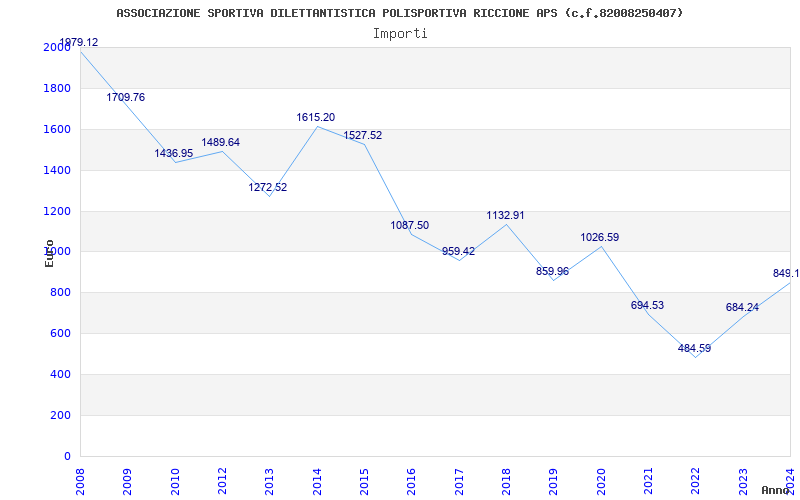Click the 694.53 data label

(x=647, y=306)
